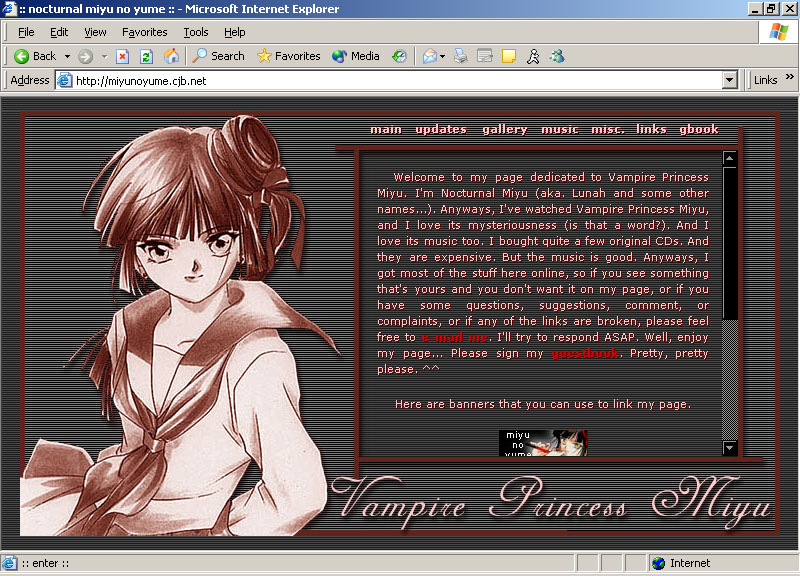
Task: Open the gallery page link
Action: coord(504,129)
